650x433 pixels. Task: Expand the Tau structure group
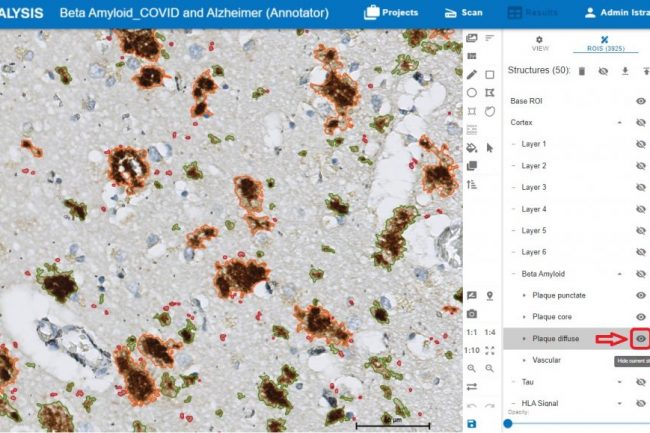point(619,382)
